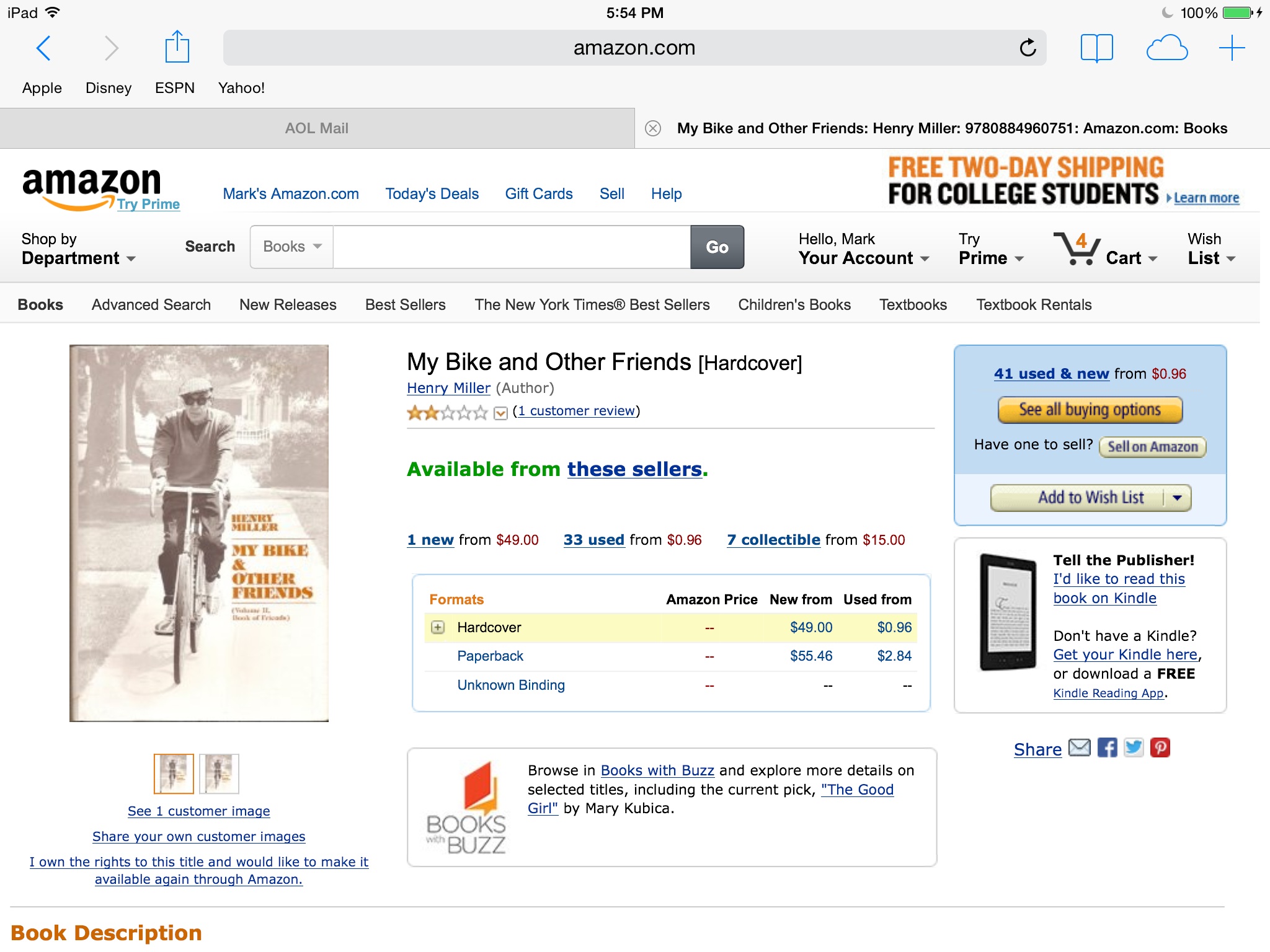Image resolution: width=1270 pixels, height=952 pixels.
Task: Tap the Safari back arrow
Action: 43,48
